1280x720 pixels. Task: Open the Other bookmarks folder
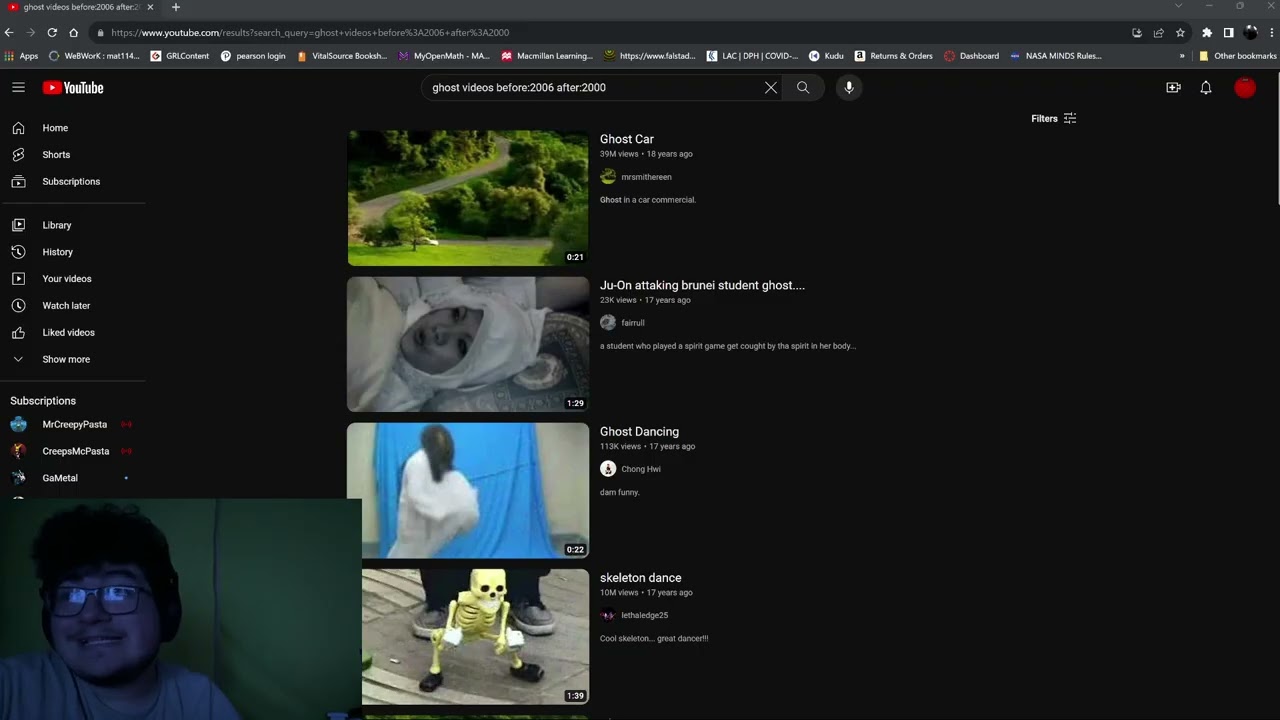pos(1237,56)
